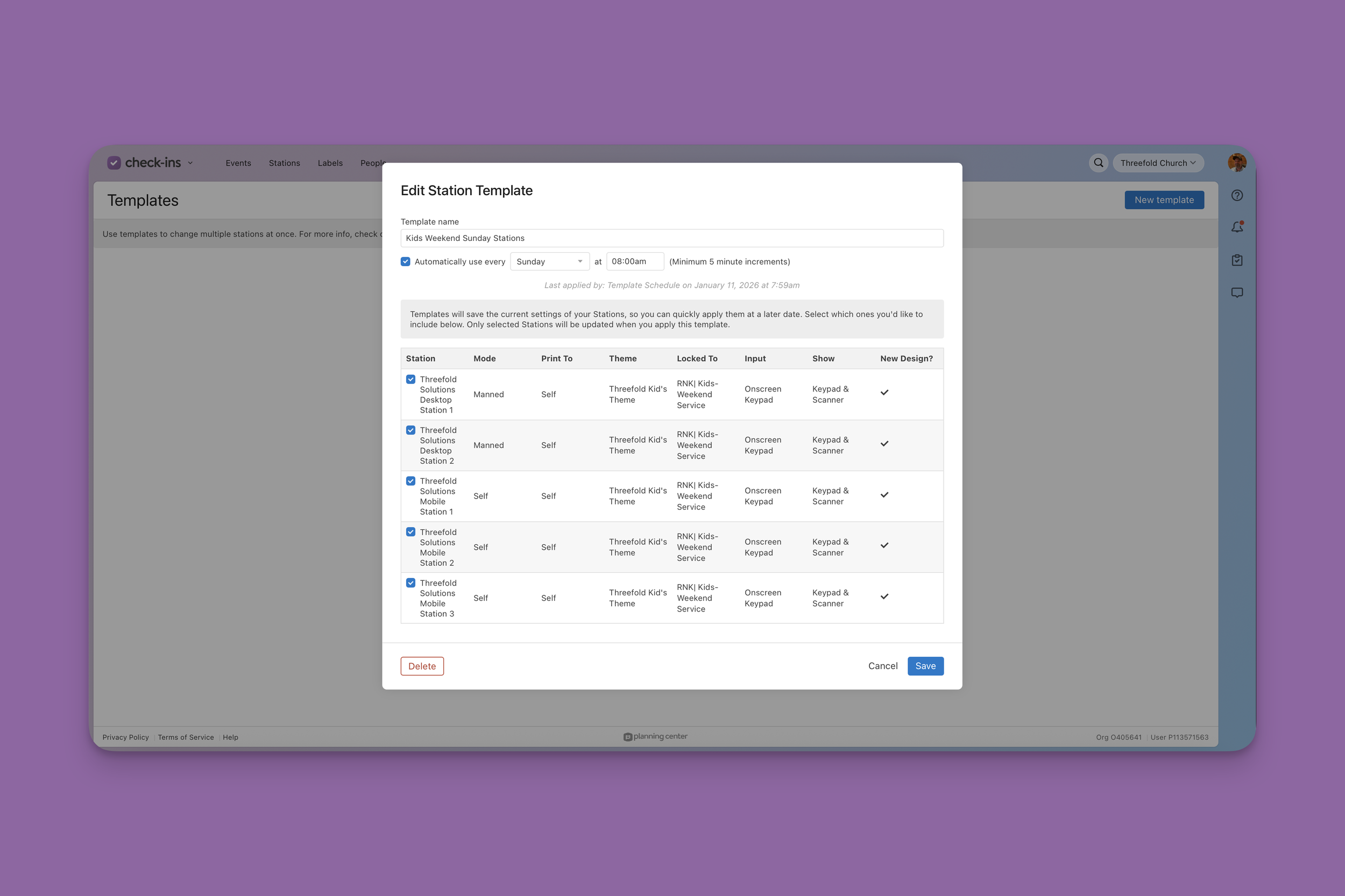Image resolution: width=1345 pixels, height=896 pixels.
Task: Click the clipboard tasks icon in sidebar
Action: point(1237,260)
